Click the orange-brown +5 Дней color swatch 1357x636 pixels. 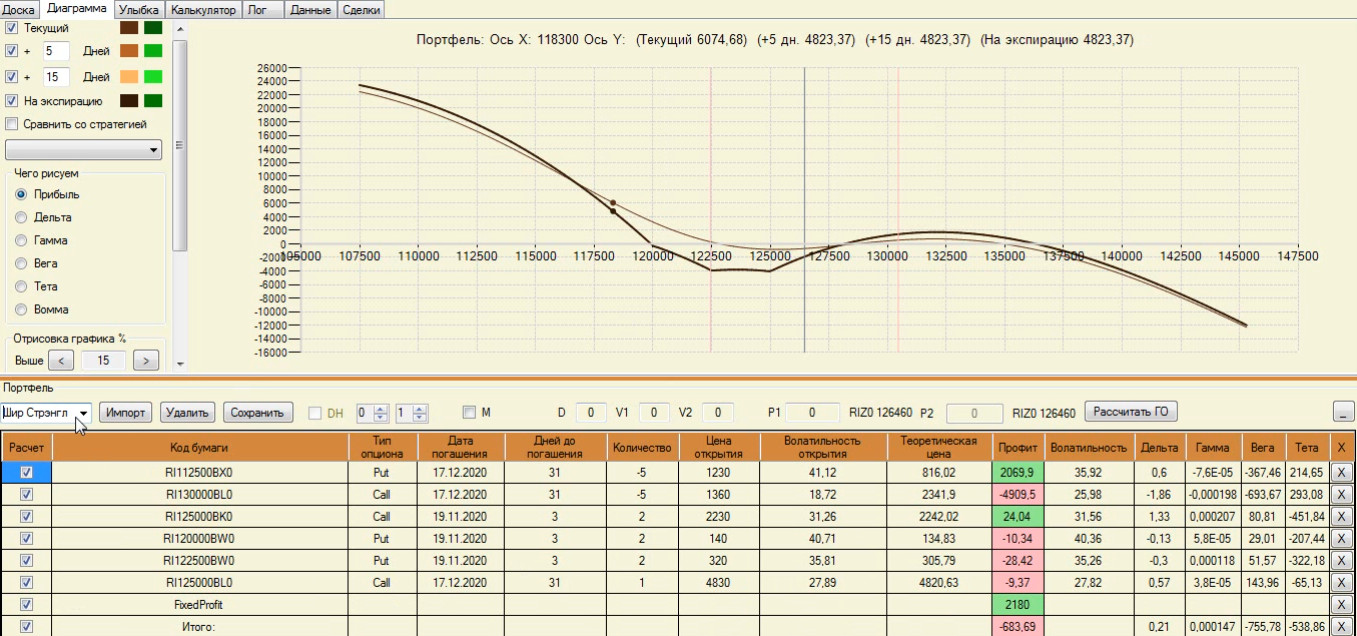point(129,50)
